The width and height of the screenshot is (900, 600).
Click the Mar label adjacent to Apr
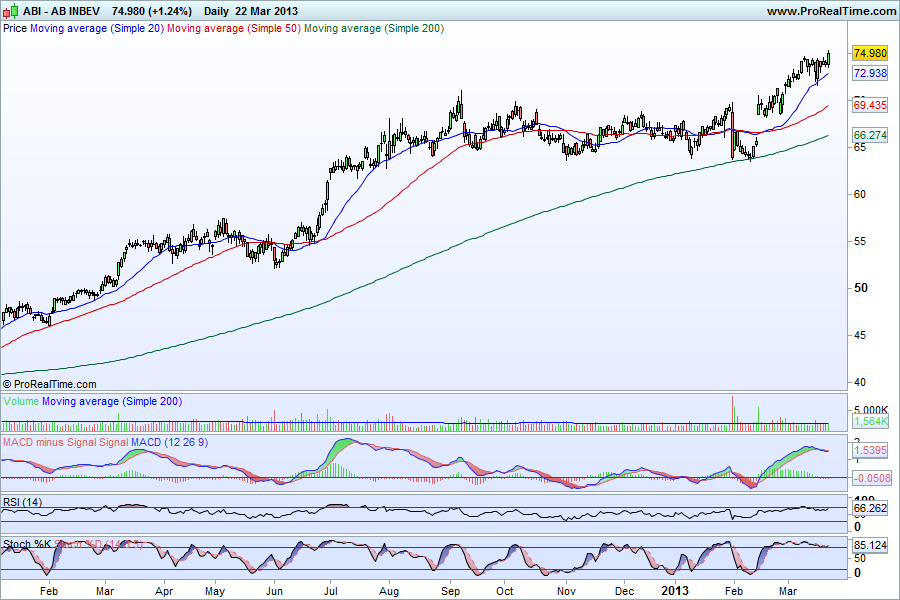click(x=104, y=591)
